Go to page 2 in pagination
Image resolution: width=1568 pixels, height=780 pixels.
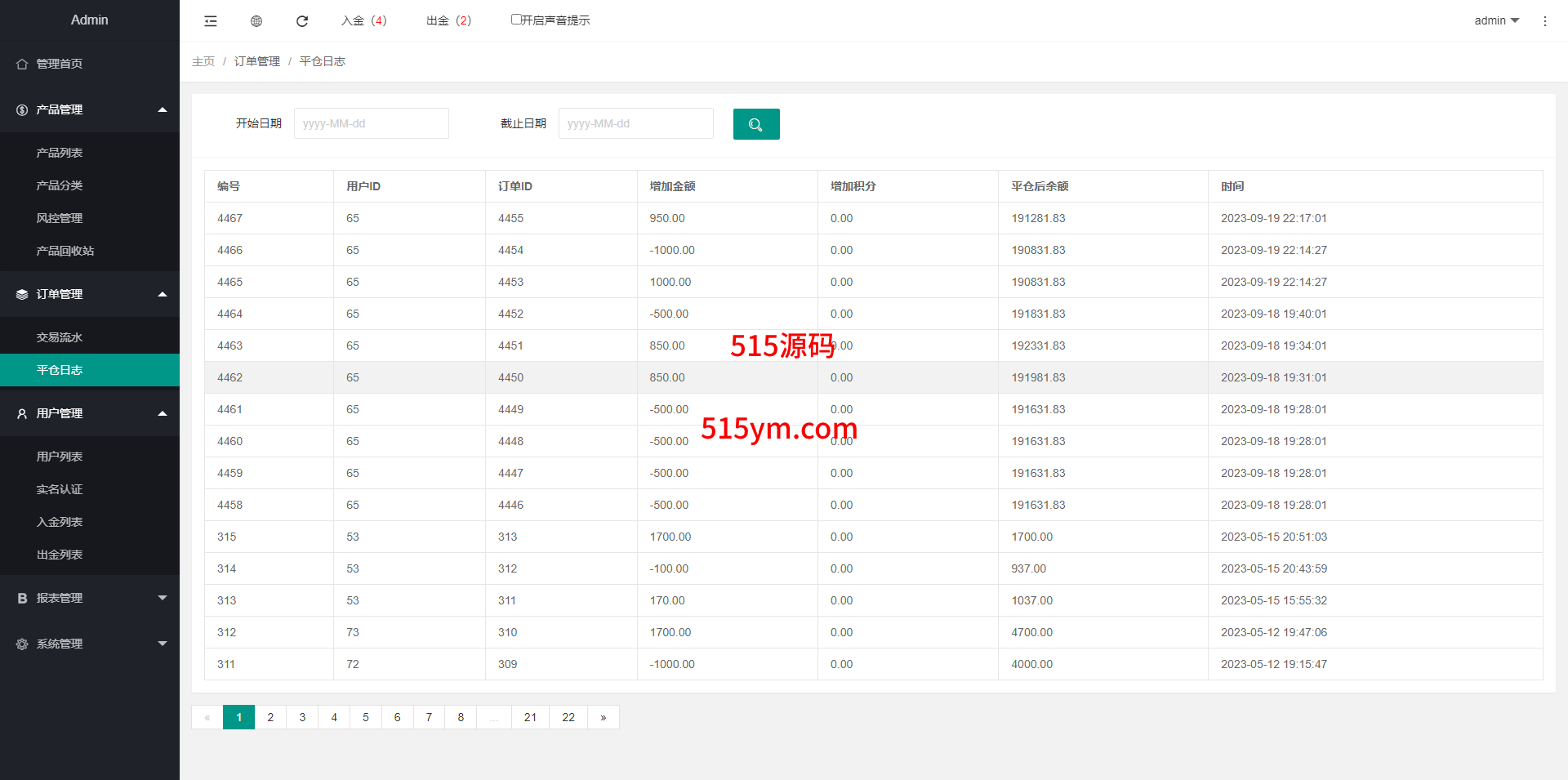coord(270,717)
